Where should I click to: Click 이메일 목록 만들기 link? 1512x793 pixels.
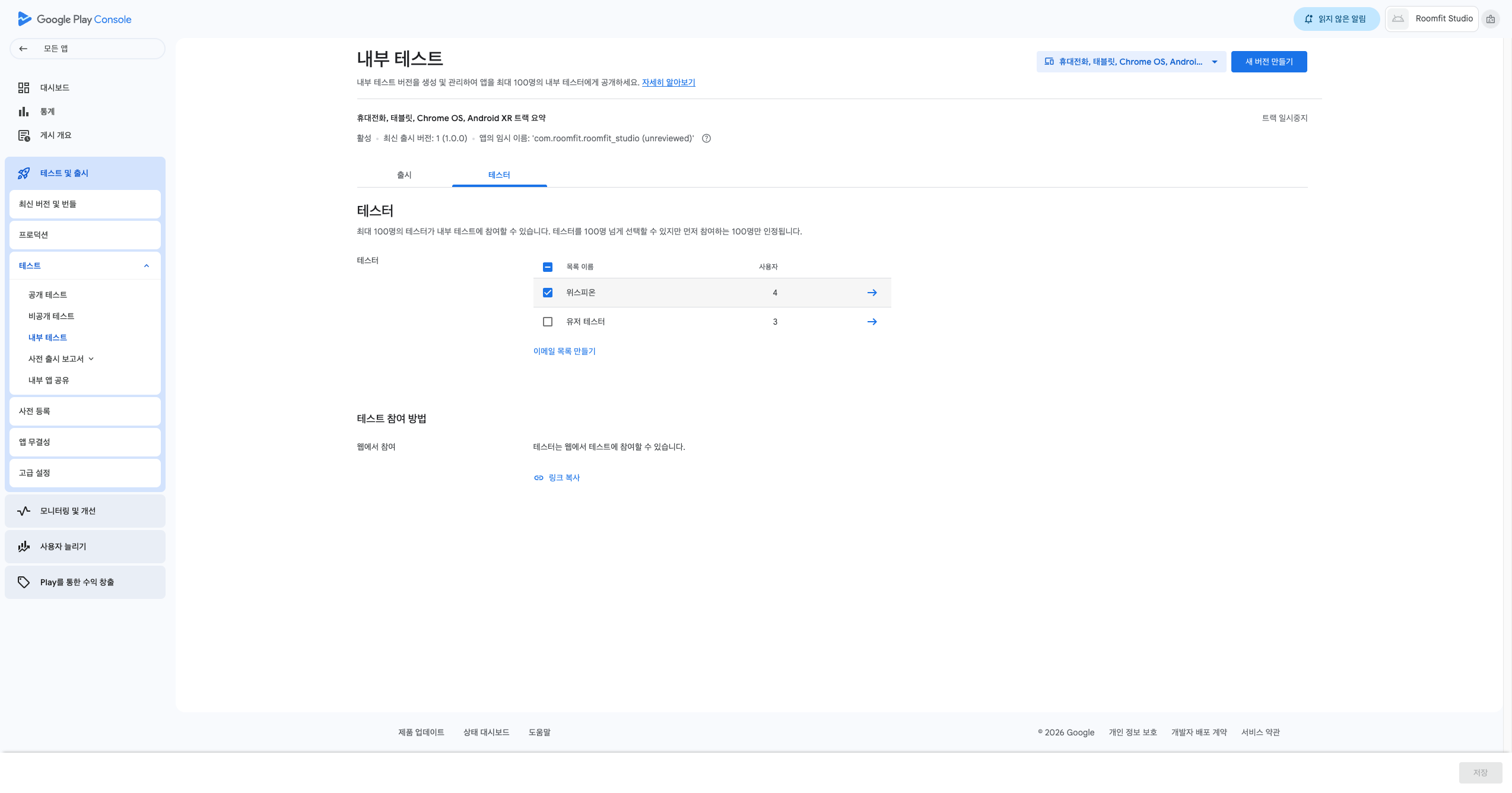pos(564,351)
